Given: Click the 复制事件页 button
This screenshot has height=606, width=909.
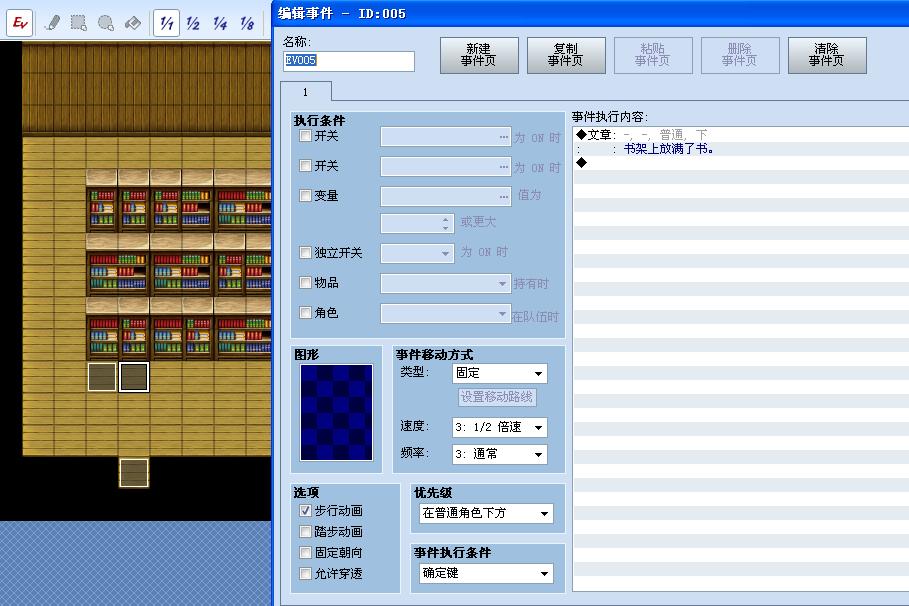Looking at the screenshot, I should click(566, 55).
